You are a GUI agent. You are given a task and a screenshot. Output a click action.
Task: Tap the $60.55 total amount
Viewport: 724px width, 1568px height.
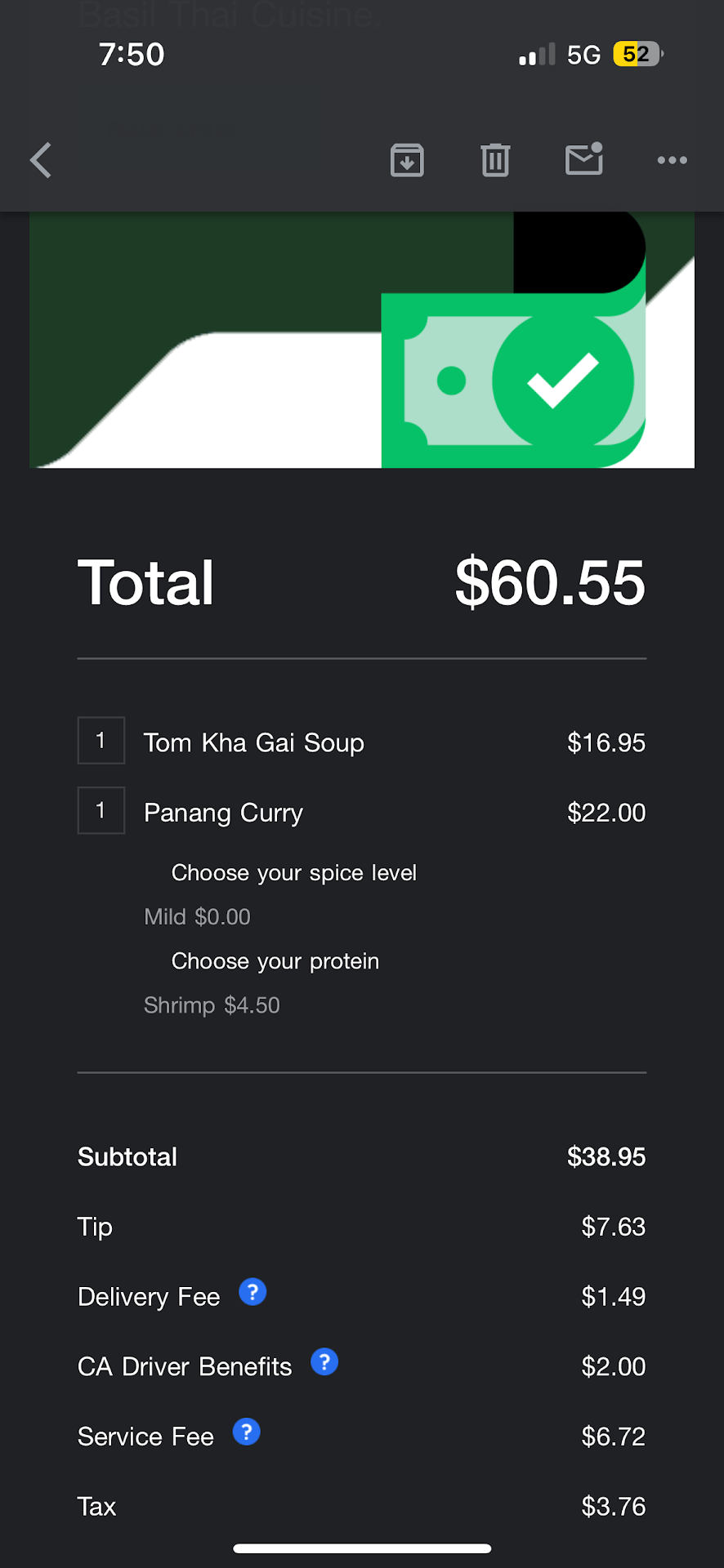click(x=549, y=583)
